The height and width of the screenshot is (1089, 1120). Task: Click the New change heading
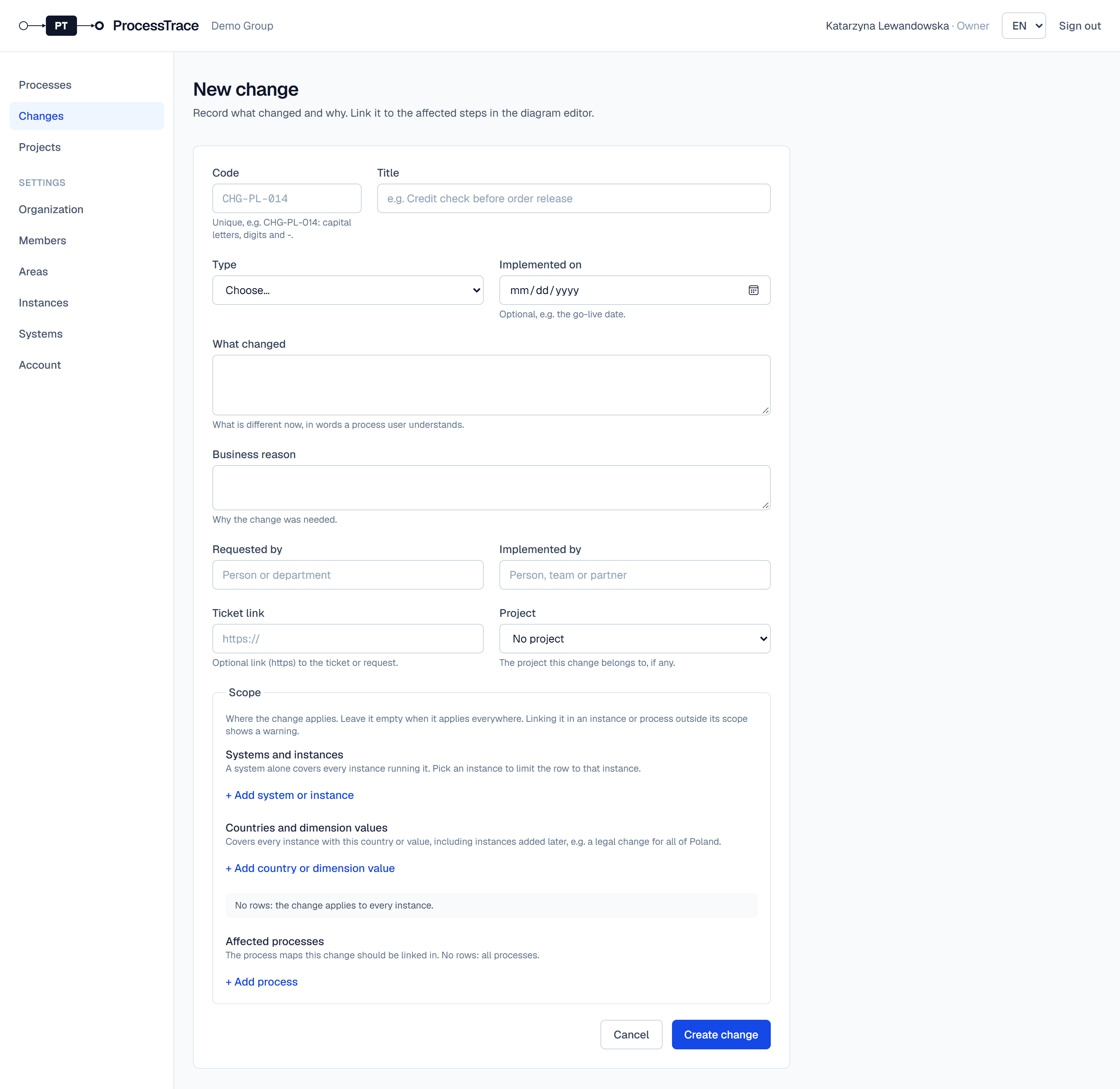click(245, 89)
